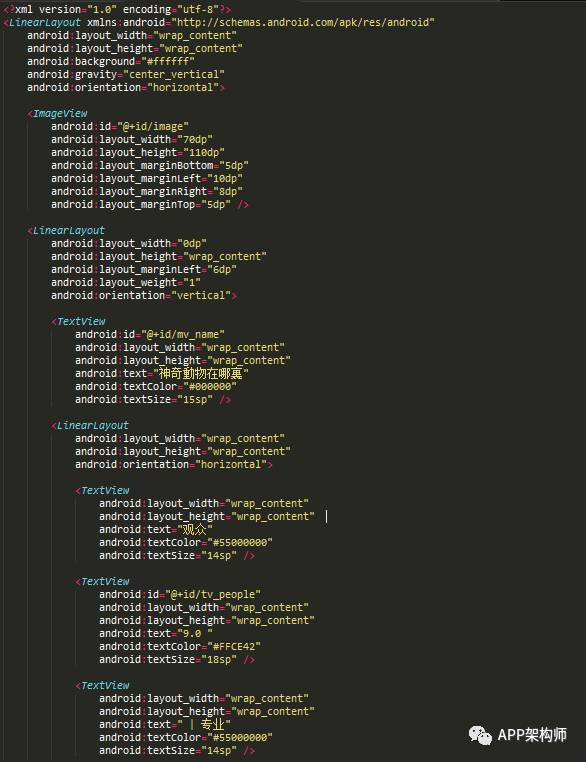The height and width of the screenshot is (762, 586).
Task: Click the schemas.android.com namespace URL string
Action: [303, 22]
